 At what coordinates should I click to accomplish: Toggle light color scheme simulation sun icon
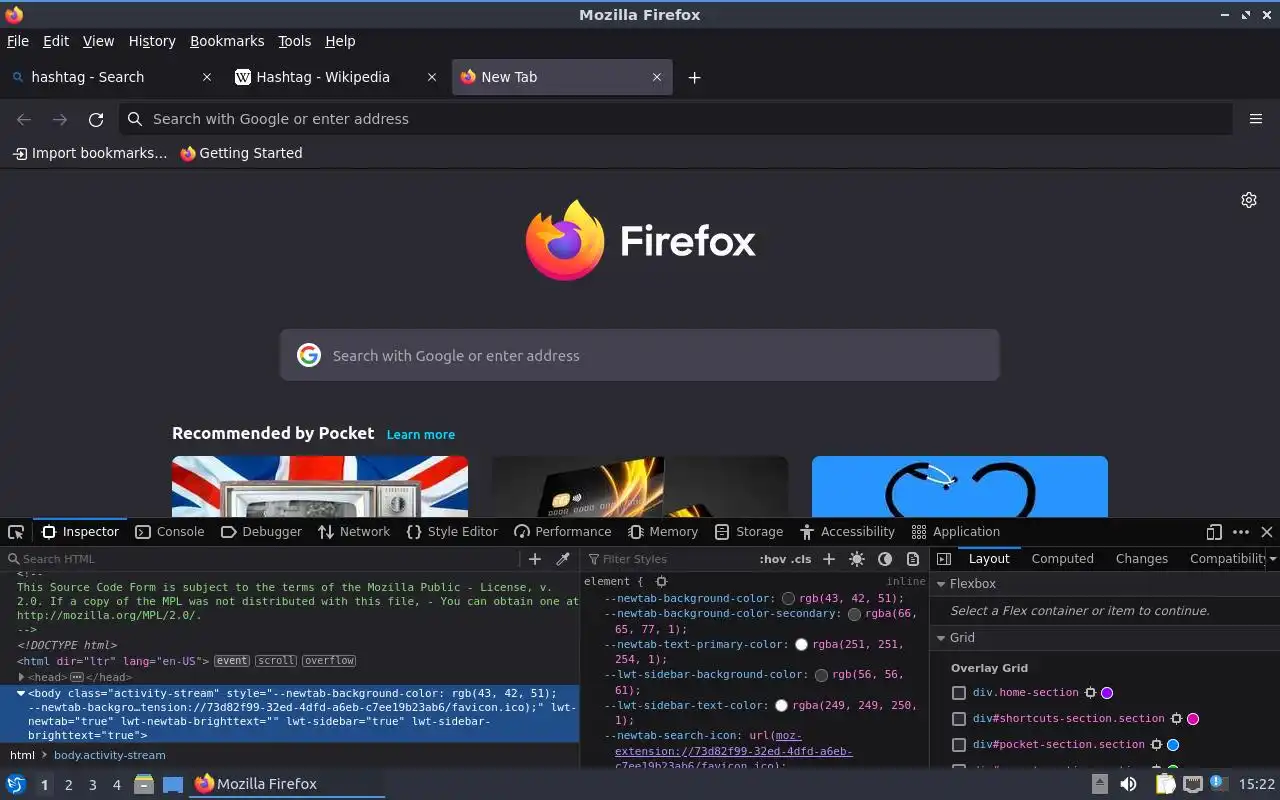coord(857,559)
